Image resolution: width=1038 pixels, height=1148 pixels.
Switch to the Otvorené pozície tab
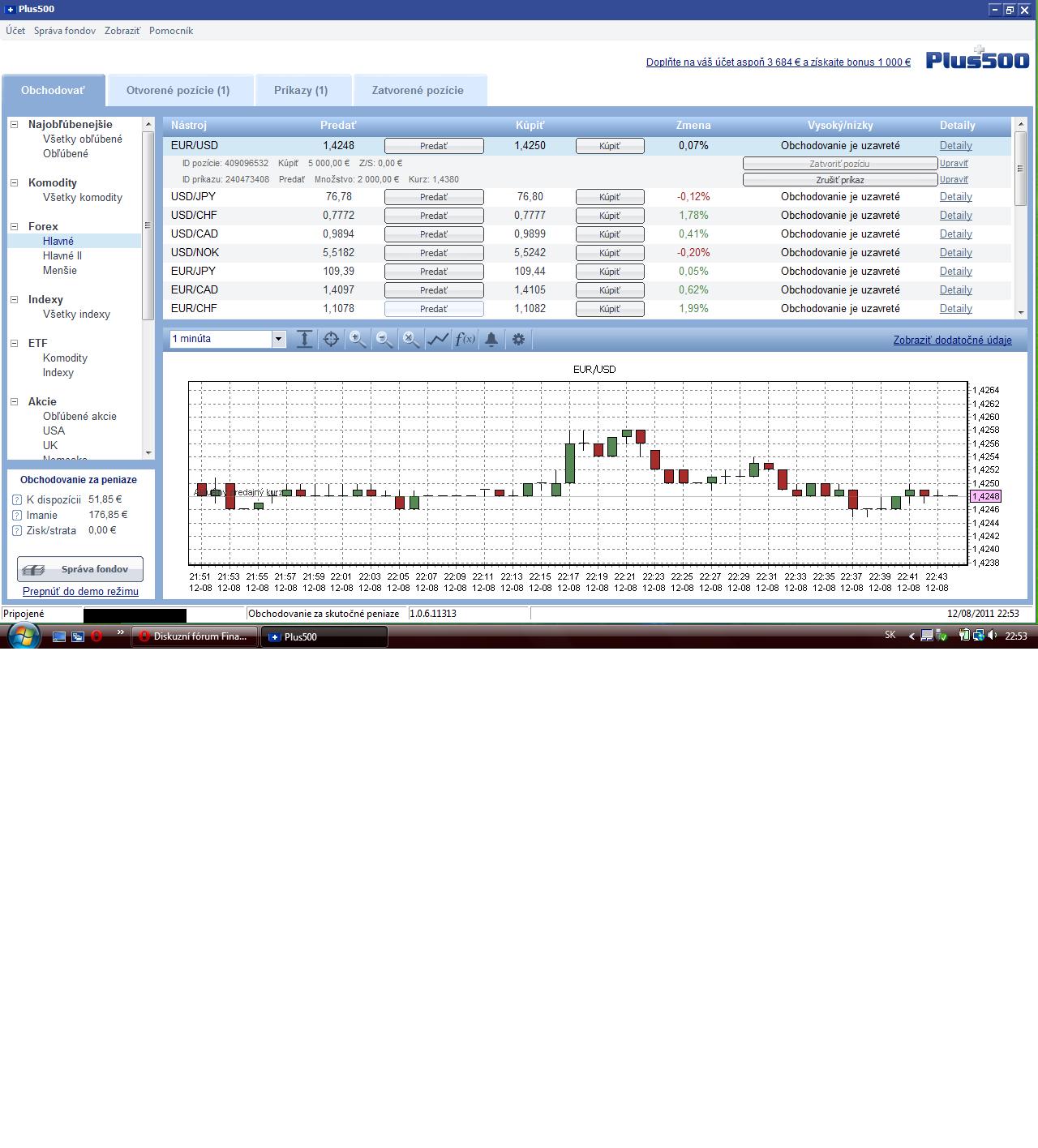pos(178,90)
